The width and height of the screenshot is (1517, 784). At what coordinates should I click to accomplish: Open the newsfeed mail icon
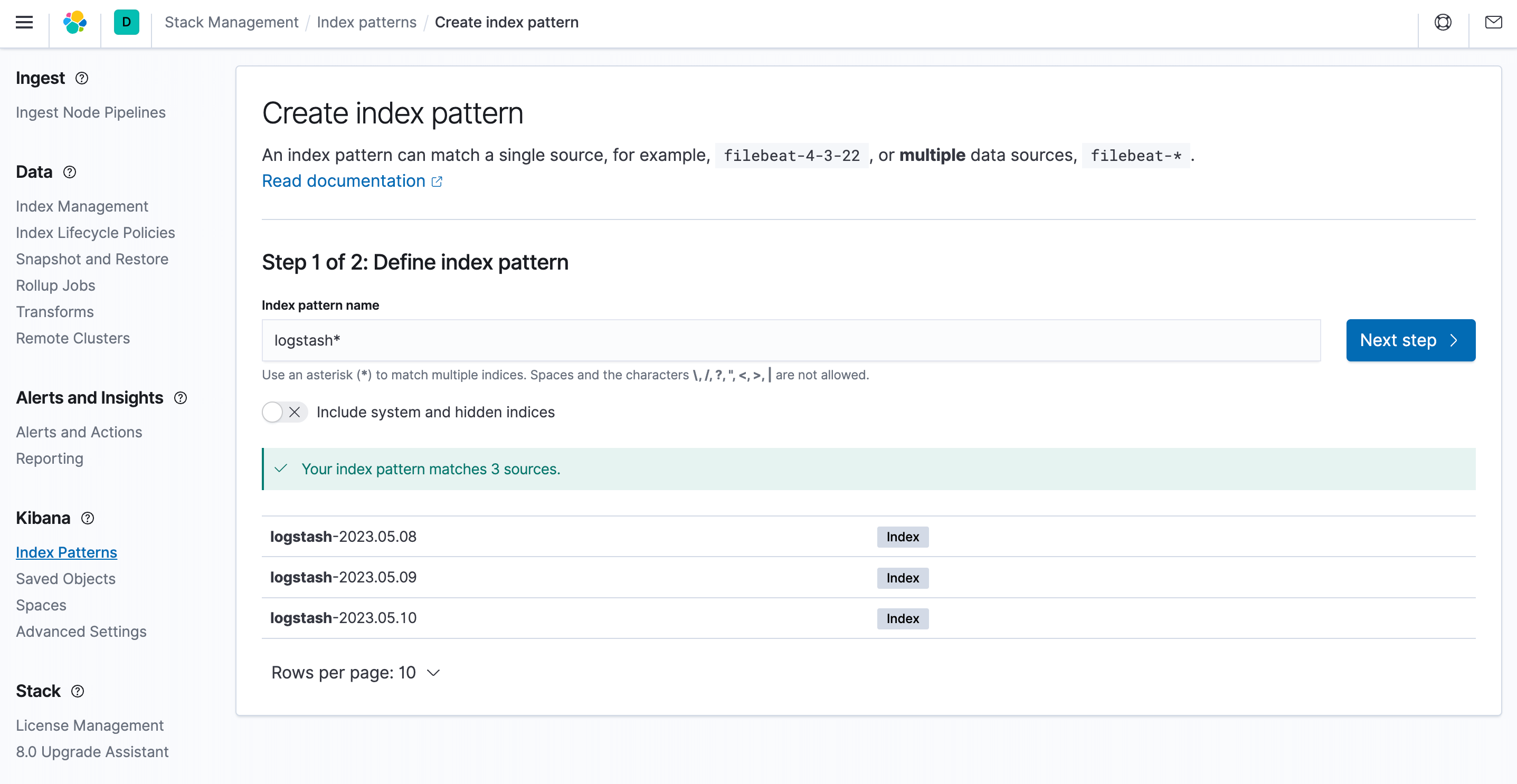[x=1493, y=22]
